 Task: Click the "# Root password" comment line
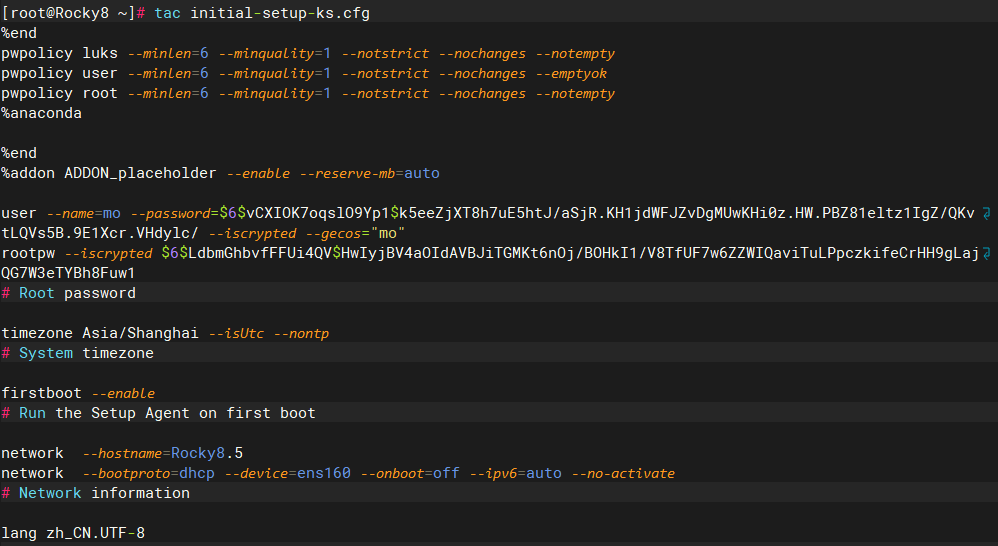pos(68,293)
